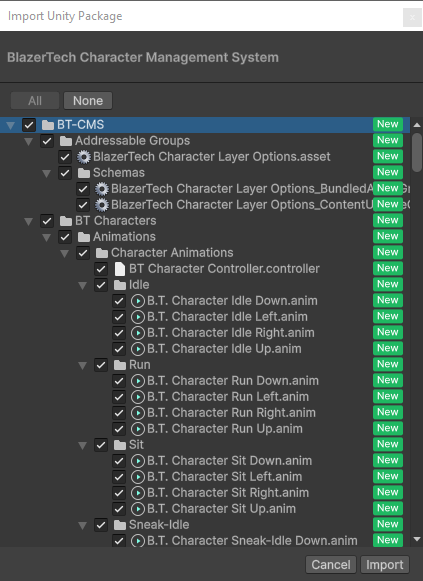Close the Import Unity Package window

[x=412, y=17]
